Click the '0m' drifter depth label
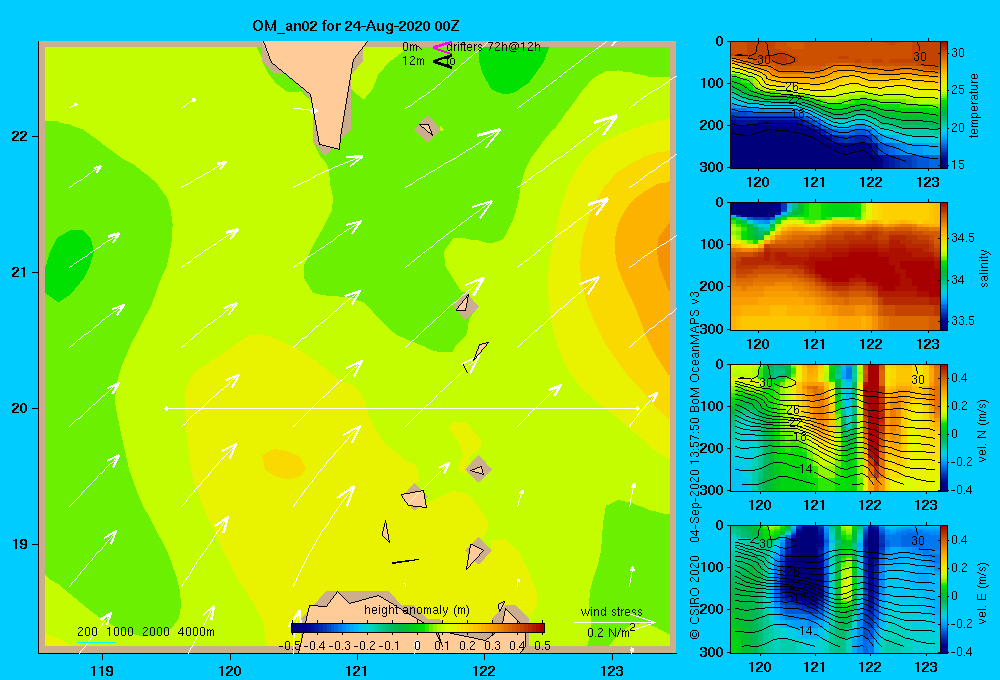 coord(410,47)
